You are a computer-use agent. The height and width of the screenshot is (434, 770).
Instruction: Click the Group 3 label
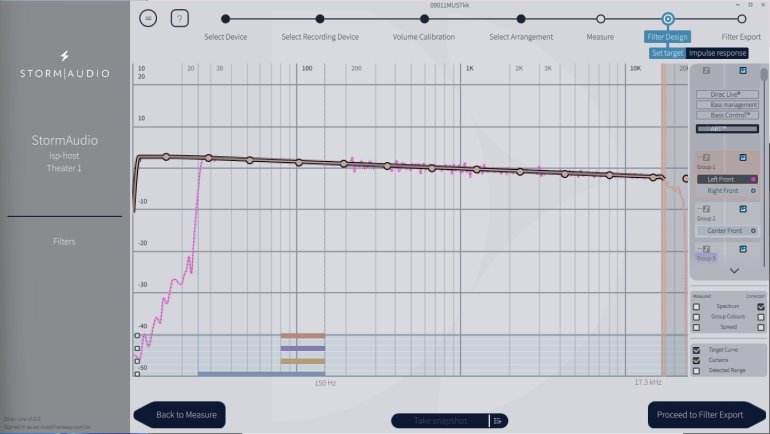point(706,258)
